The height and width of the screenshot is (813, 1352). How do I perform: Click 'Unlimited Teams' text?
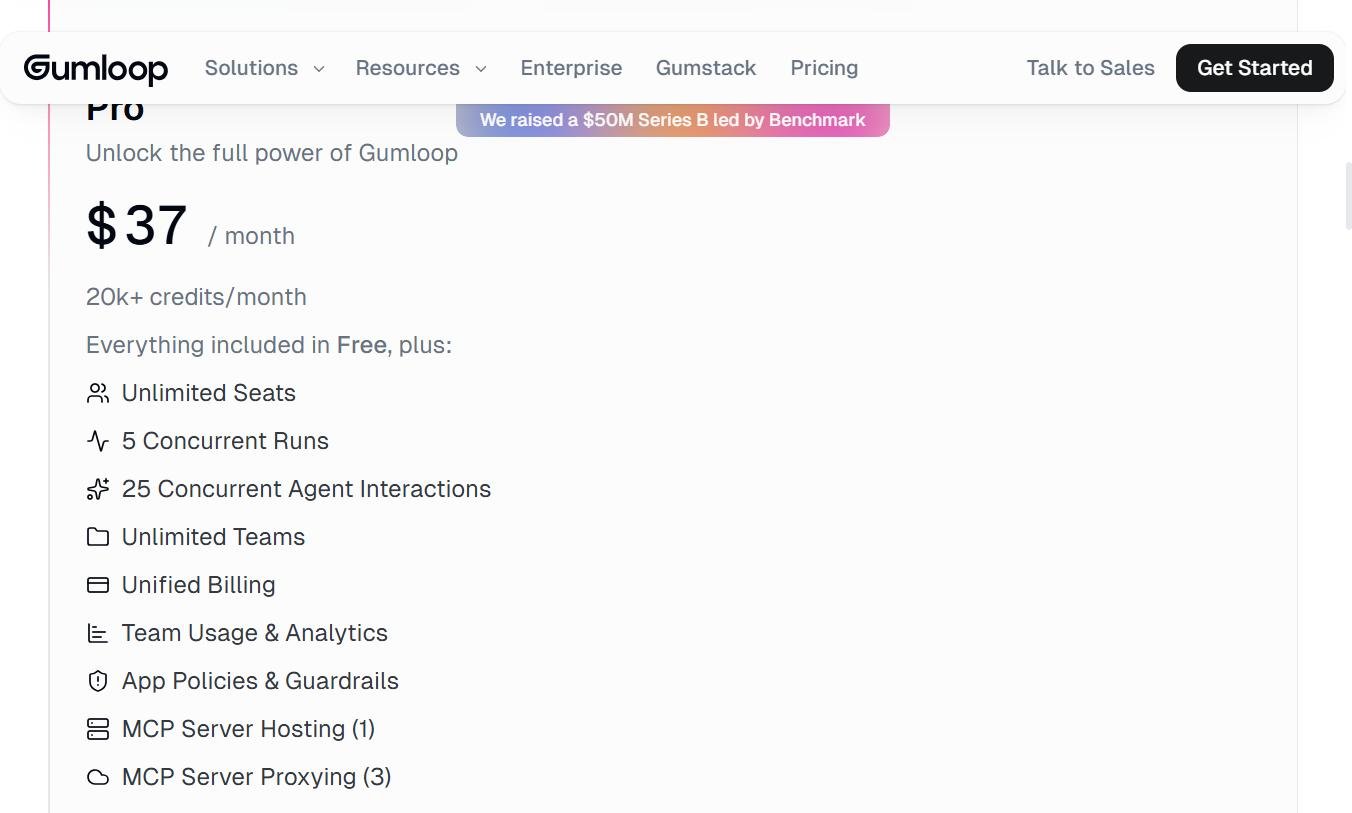pos(213,537)
